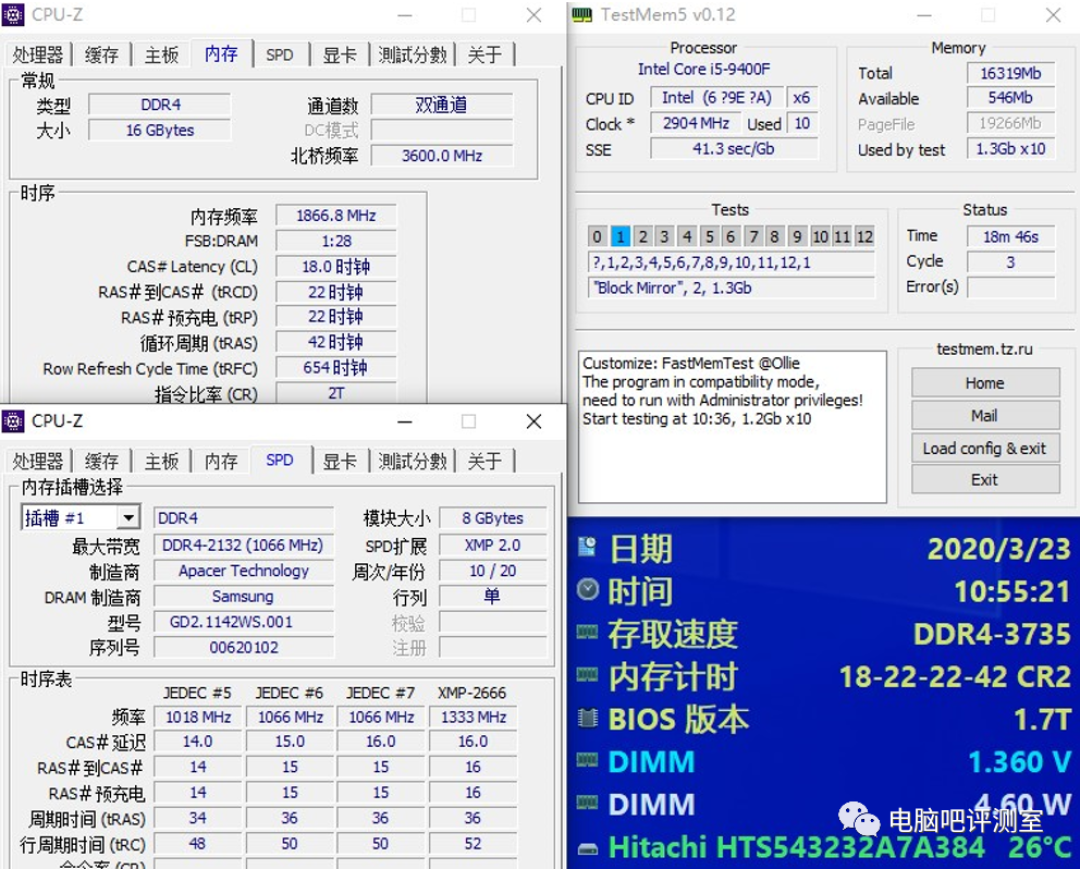Click CPU-Z app icon in lower window title
The height and width of the screenshot is (869, 1080).
(13, 421)
